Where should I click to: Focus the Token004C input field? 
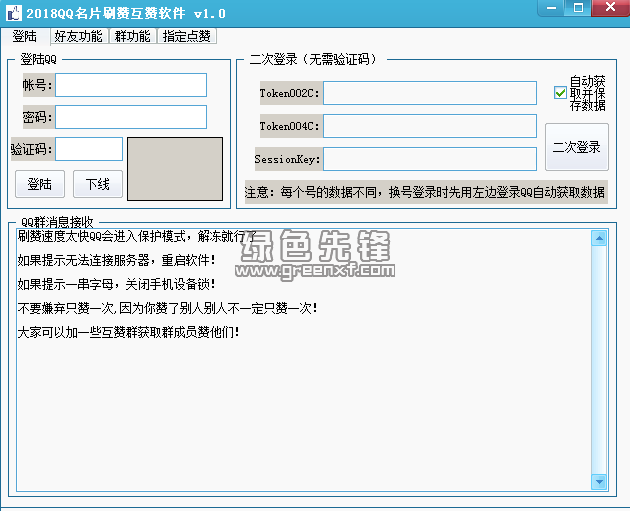coord(430,126)
